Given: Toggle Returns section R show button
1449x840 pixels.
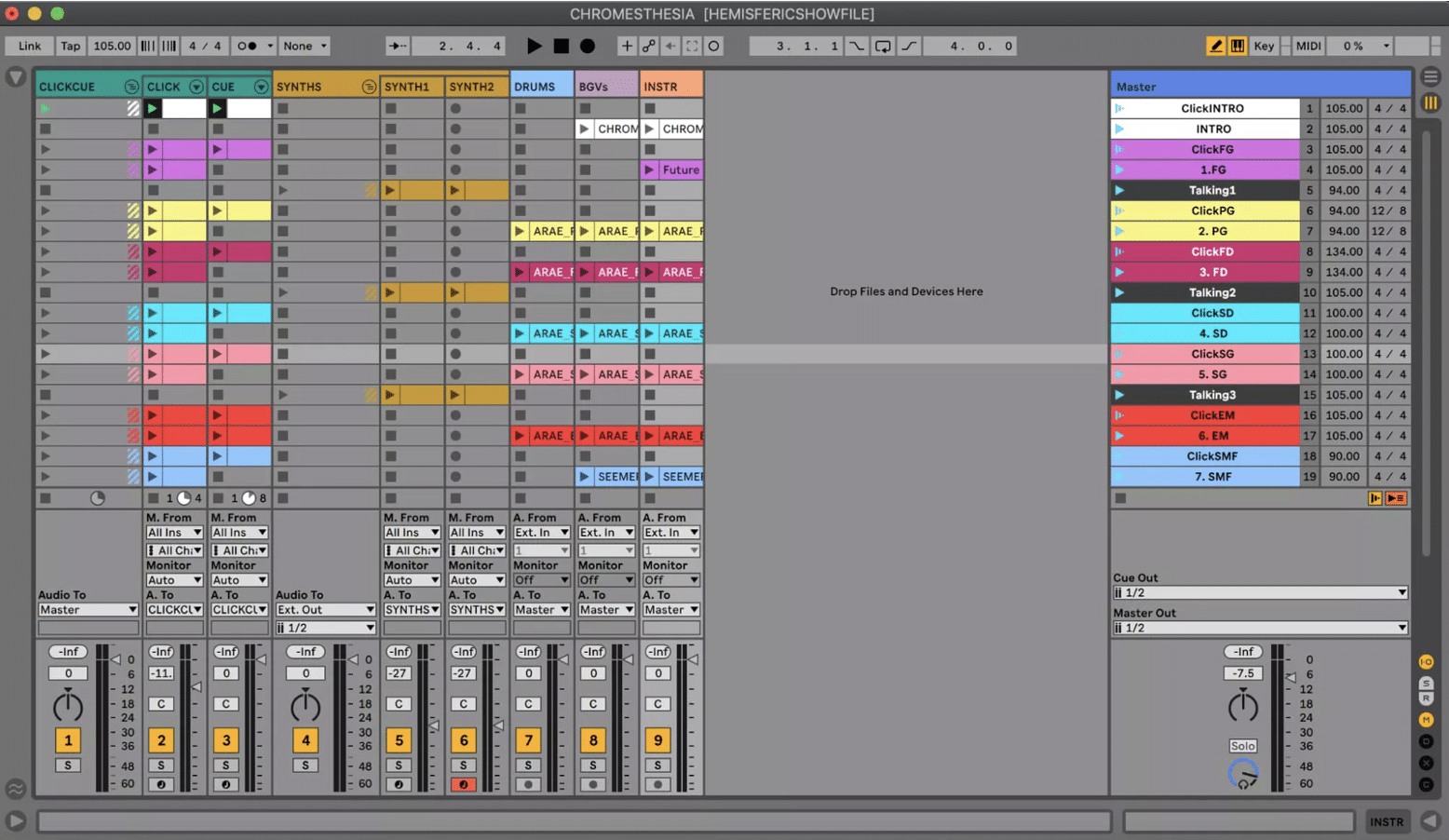Looking at the screenshot, I should pyautogui.click(x=1426, y=698).
